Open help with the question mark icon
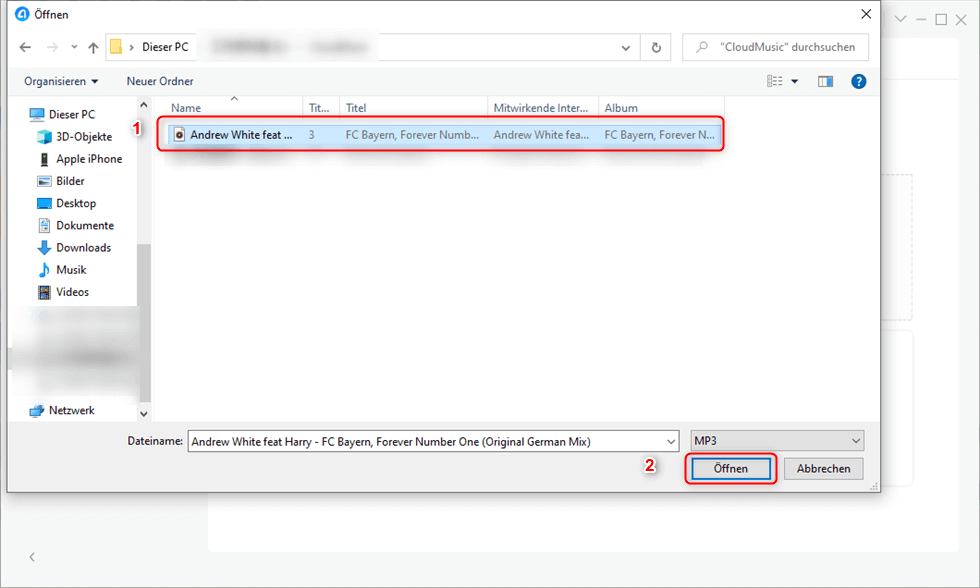Screen dimensions: 980x588 (859, 81)
